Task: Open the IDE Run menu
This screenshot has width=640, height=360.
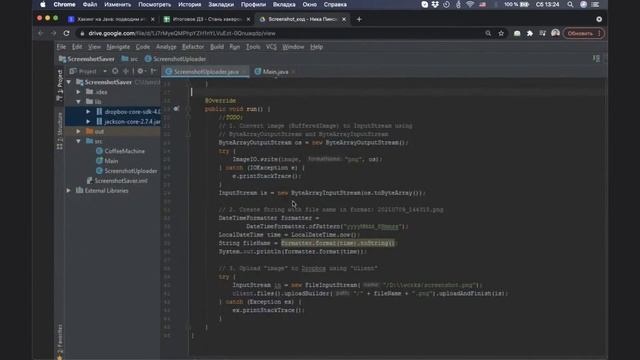Action: click(x=234, y=47)
